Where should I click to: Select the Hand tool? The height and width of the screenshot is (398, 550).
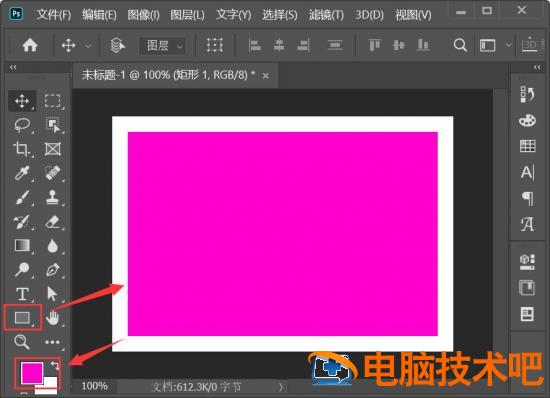pos(53,318)
